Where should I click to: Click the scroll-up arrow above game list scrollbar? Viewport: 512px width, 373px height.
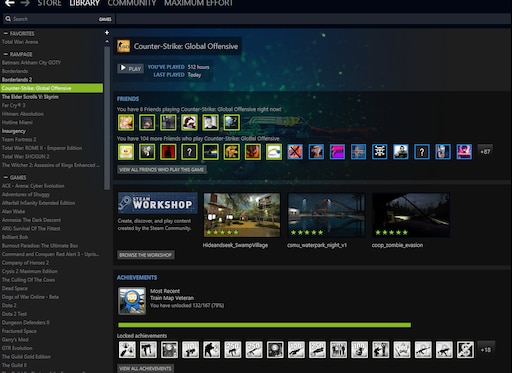[x=107, y=42]
